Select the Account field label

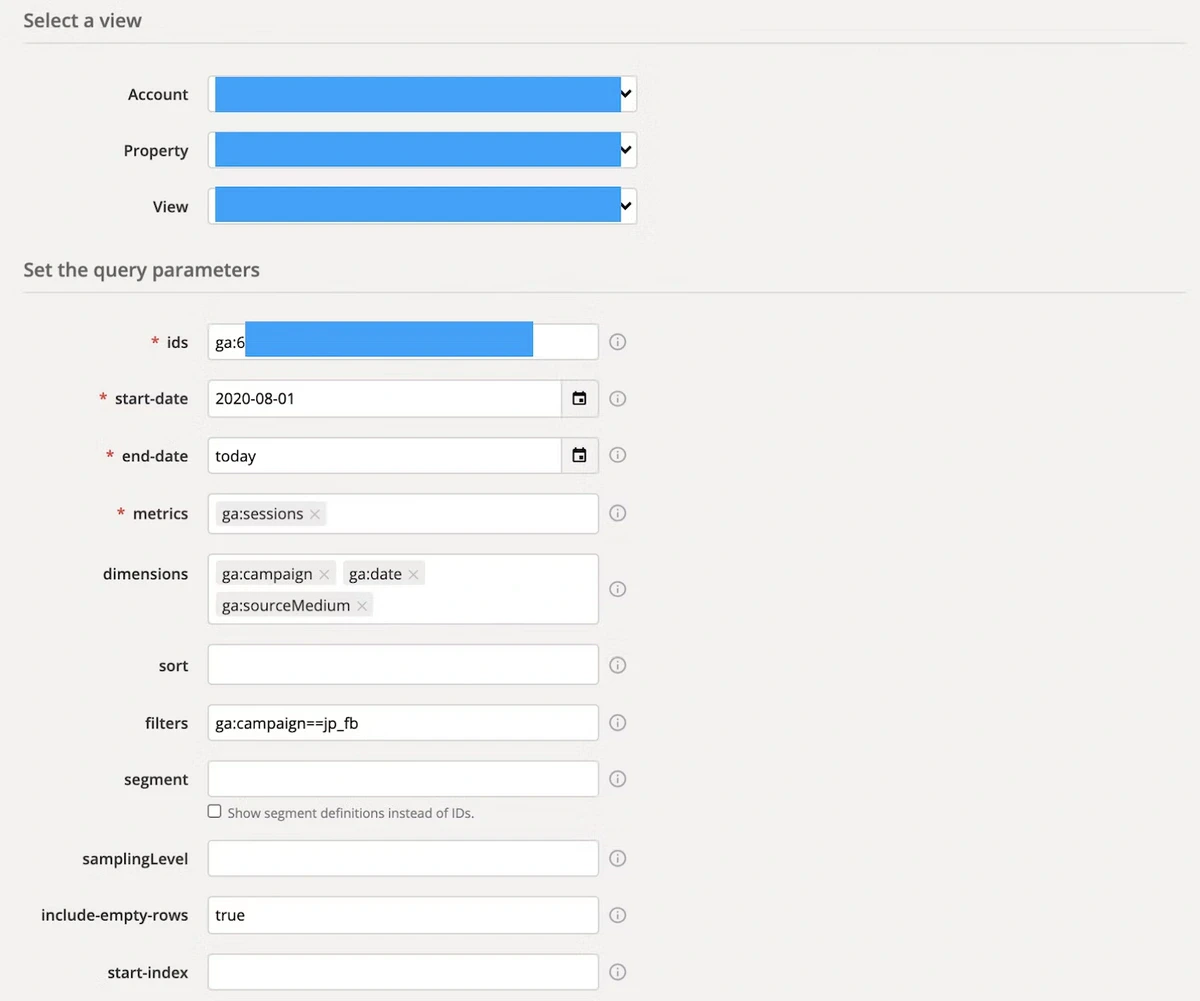point(158,94)
